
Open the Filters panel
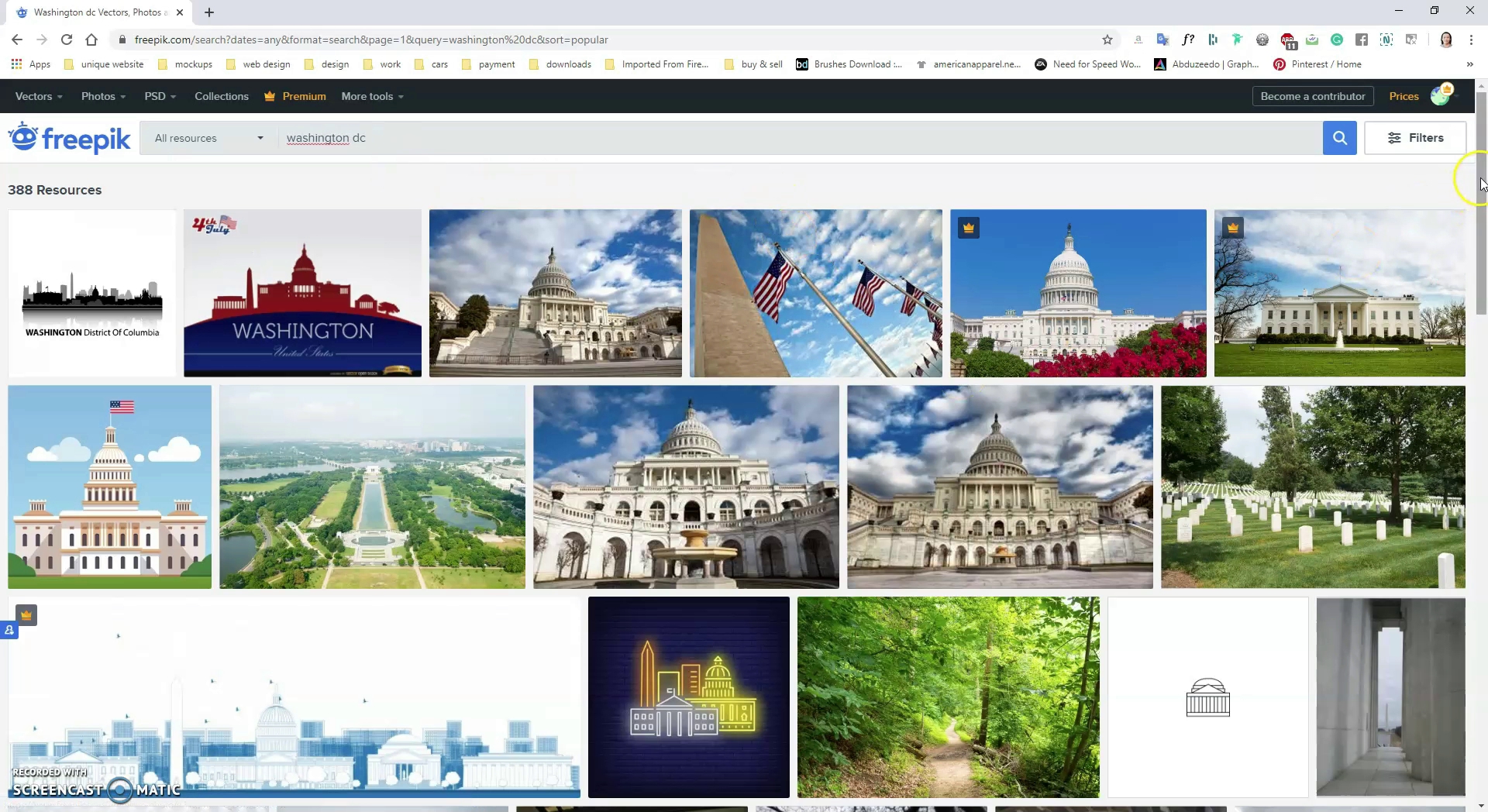coord(1415,137)
